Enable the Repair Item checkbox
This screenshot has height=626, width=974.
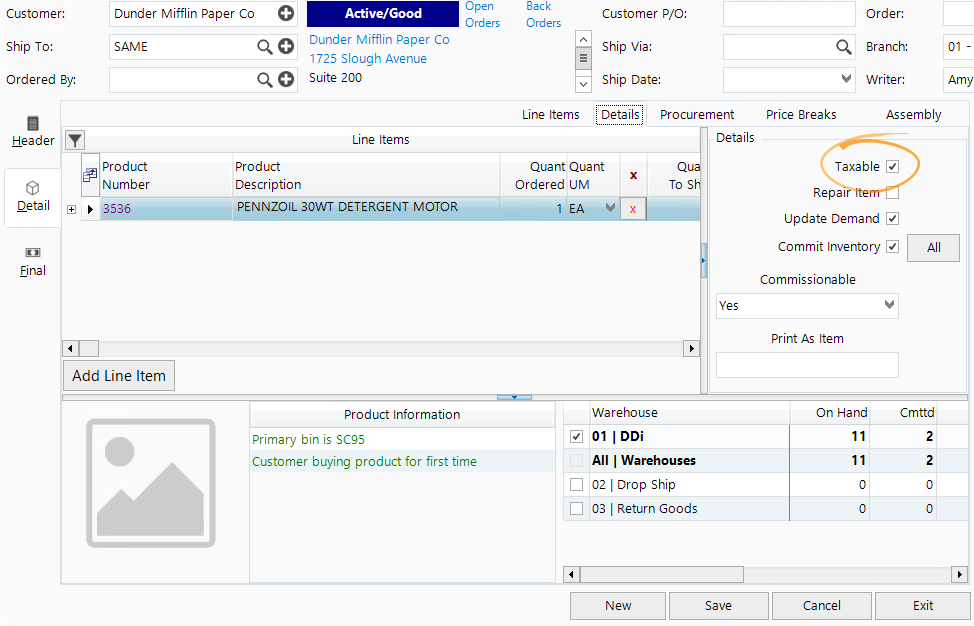[x=891, y=192]
